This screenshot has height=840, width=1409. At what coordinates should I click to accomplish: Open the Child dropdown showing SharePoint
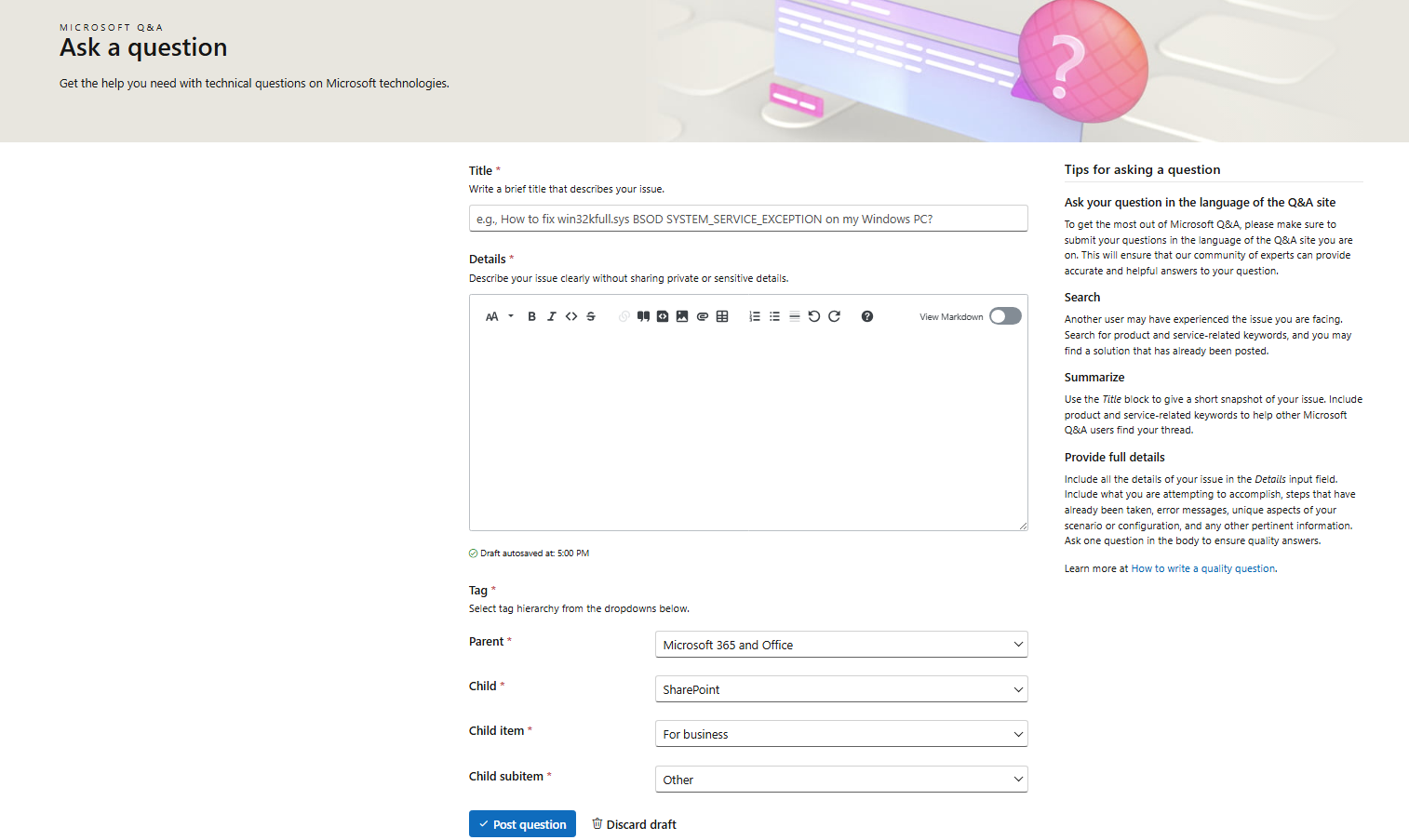click(841, 689)
